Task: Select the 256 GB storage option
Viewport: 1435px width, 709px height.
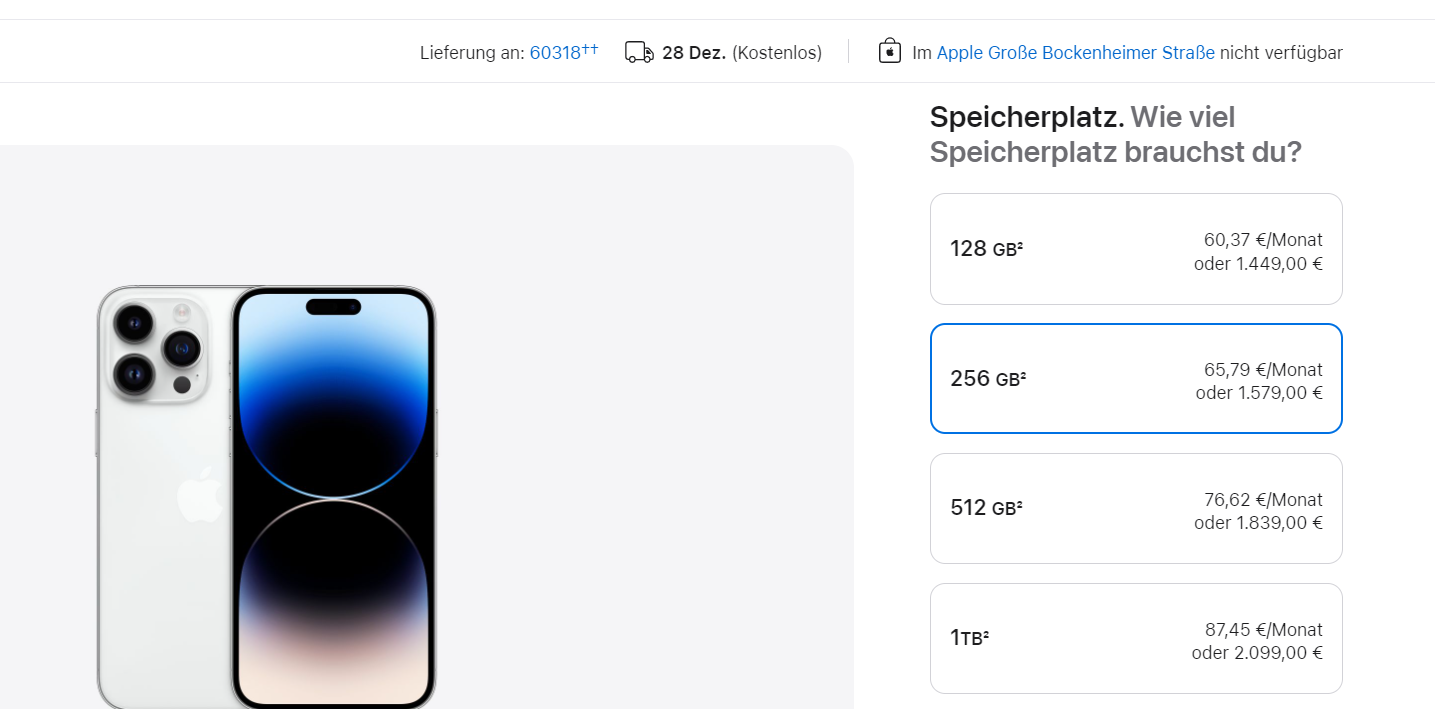Action: pyautogui.click(x=1136, y=379)
